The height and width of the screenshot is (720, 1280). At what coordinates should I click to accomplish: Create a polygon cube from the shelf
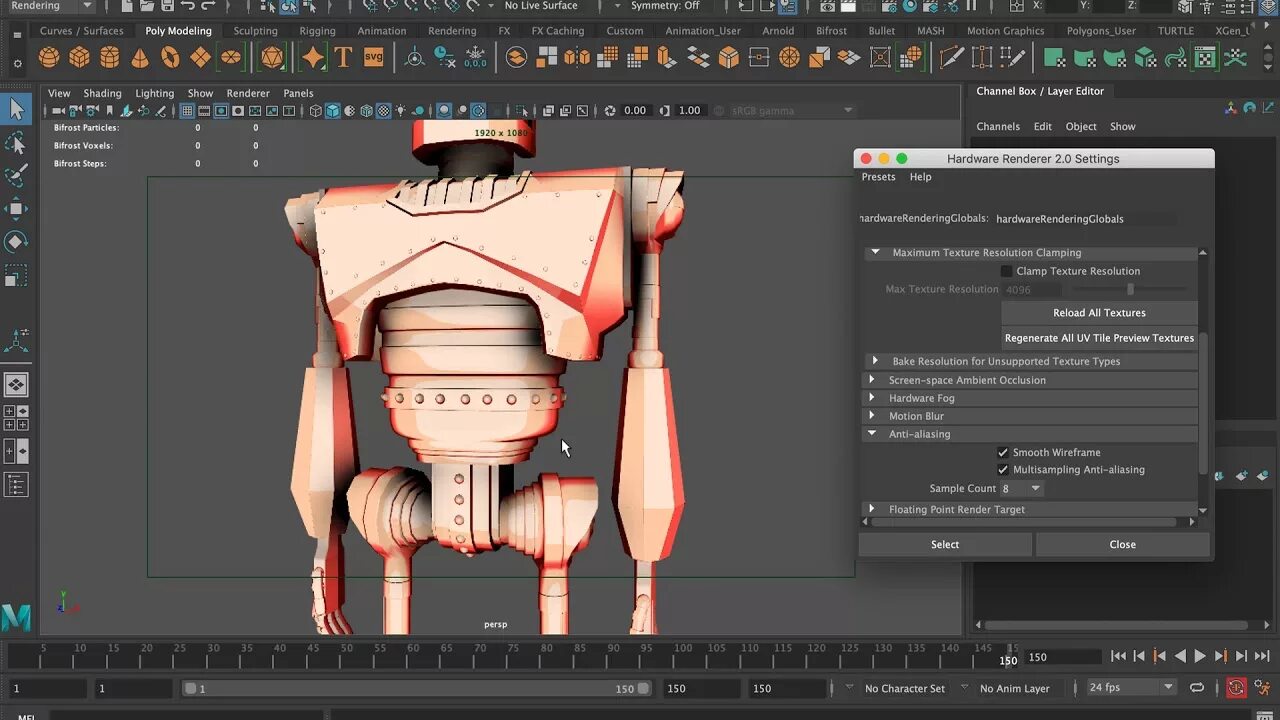tap(79, 57)
